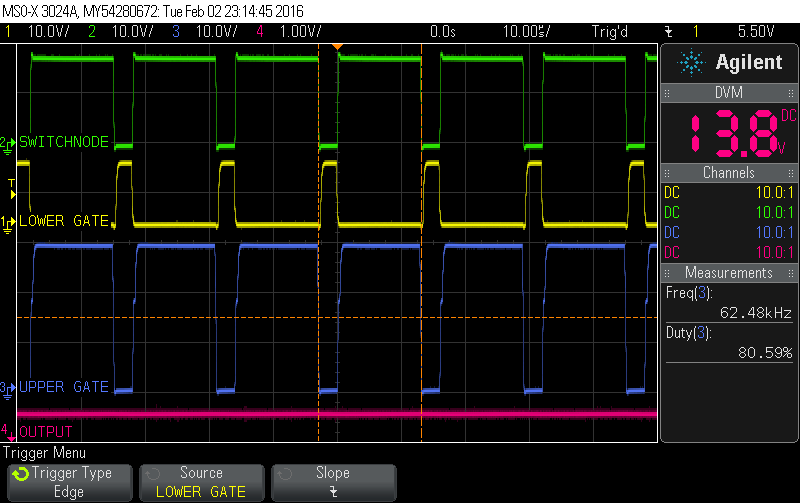
Task: Click the Trig'd status indicator
Action: pos(610,32)
